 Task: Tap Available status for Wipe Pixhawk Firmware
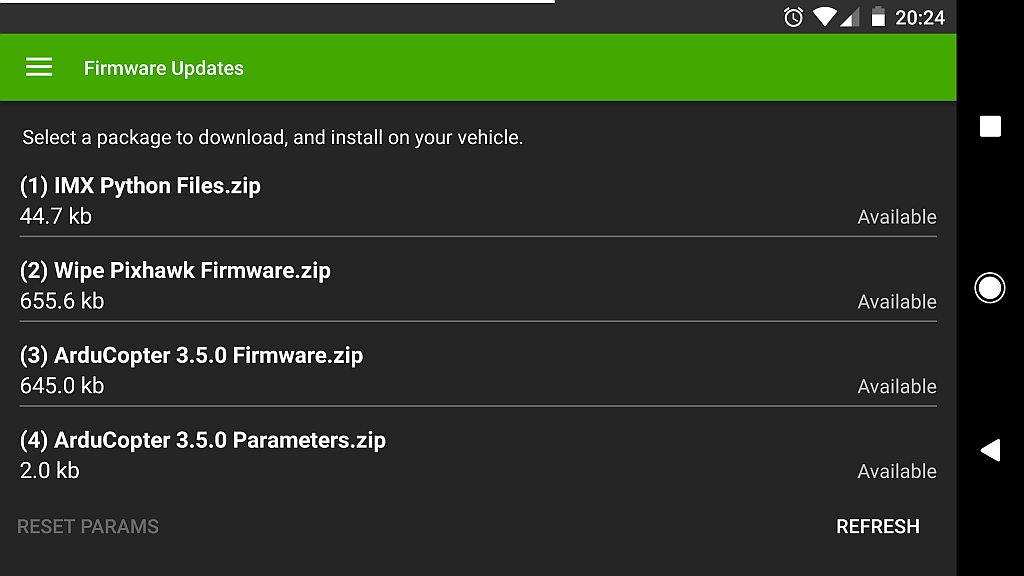[897, 302]
